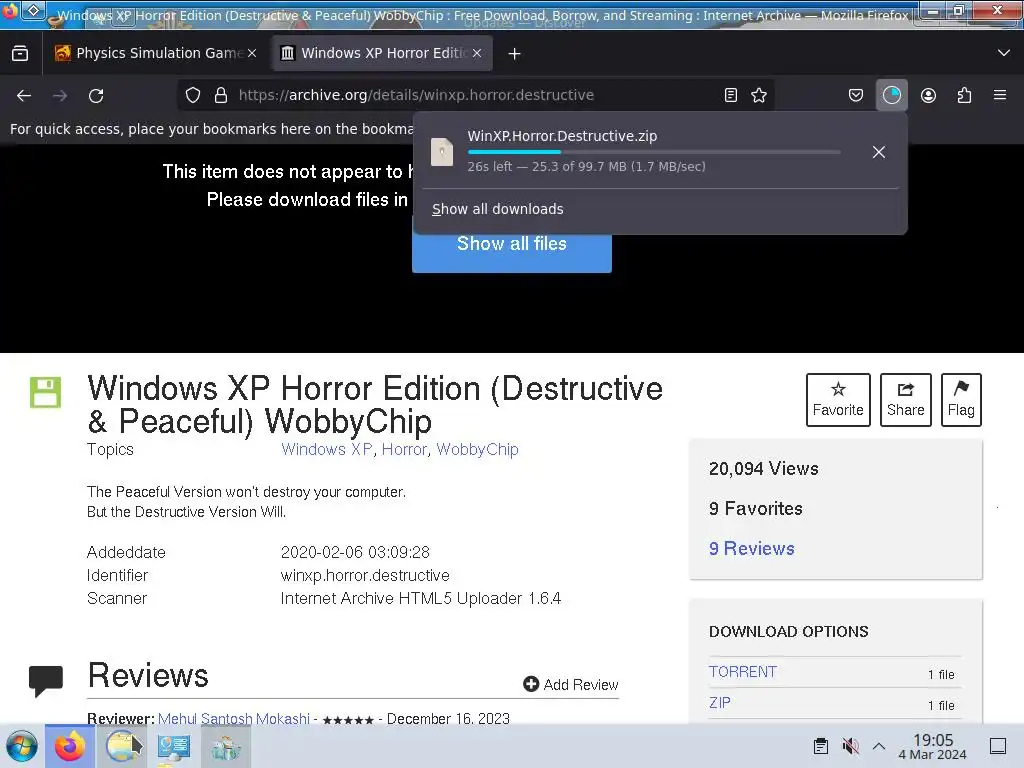Open reviewer Mehul Santosh Mokashi profile

pyautogui.click(x=234, y=718)
